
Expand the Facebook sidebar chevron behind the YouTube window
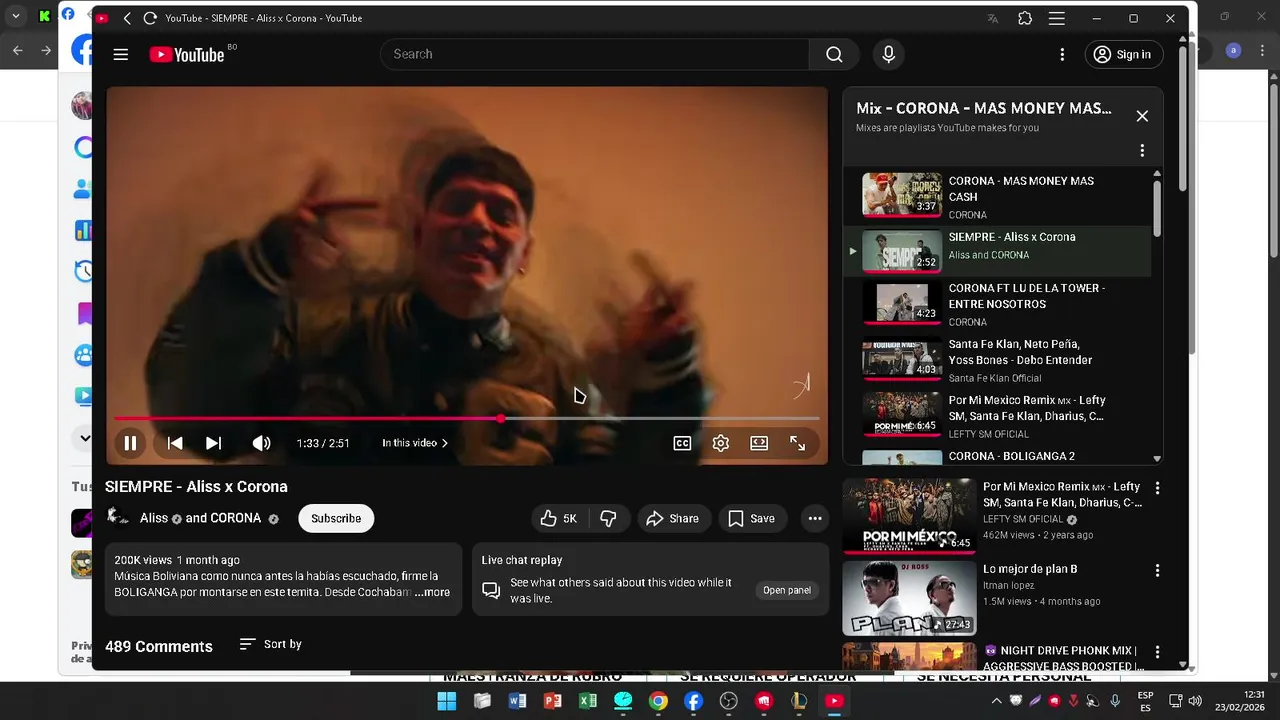[85, 438]
